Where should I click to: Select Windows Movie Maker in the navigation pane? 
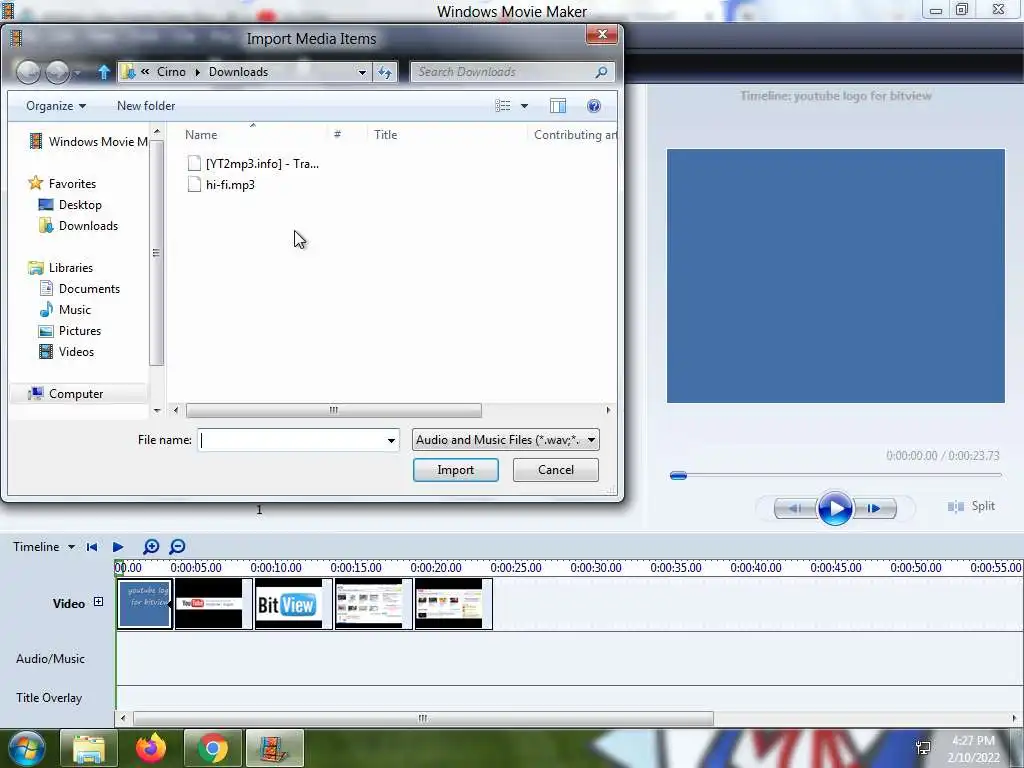88,142
